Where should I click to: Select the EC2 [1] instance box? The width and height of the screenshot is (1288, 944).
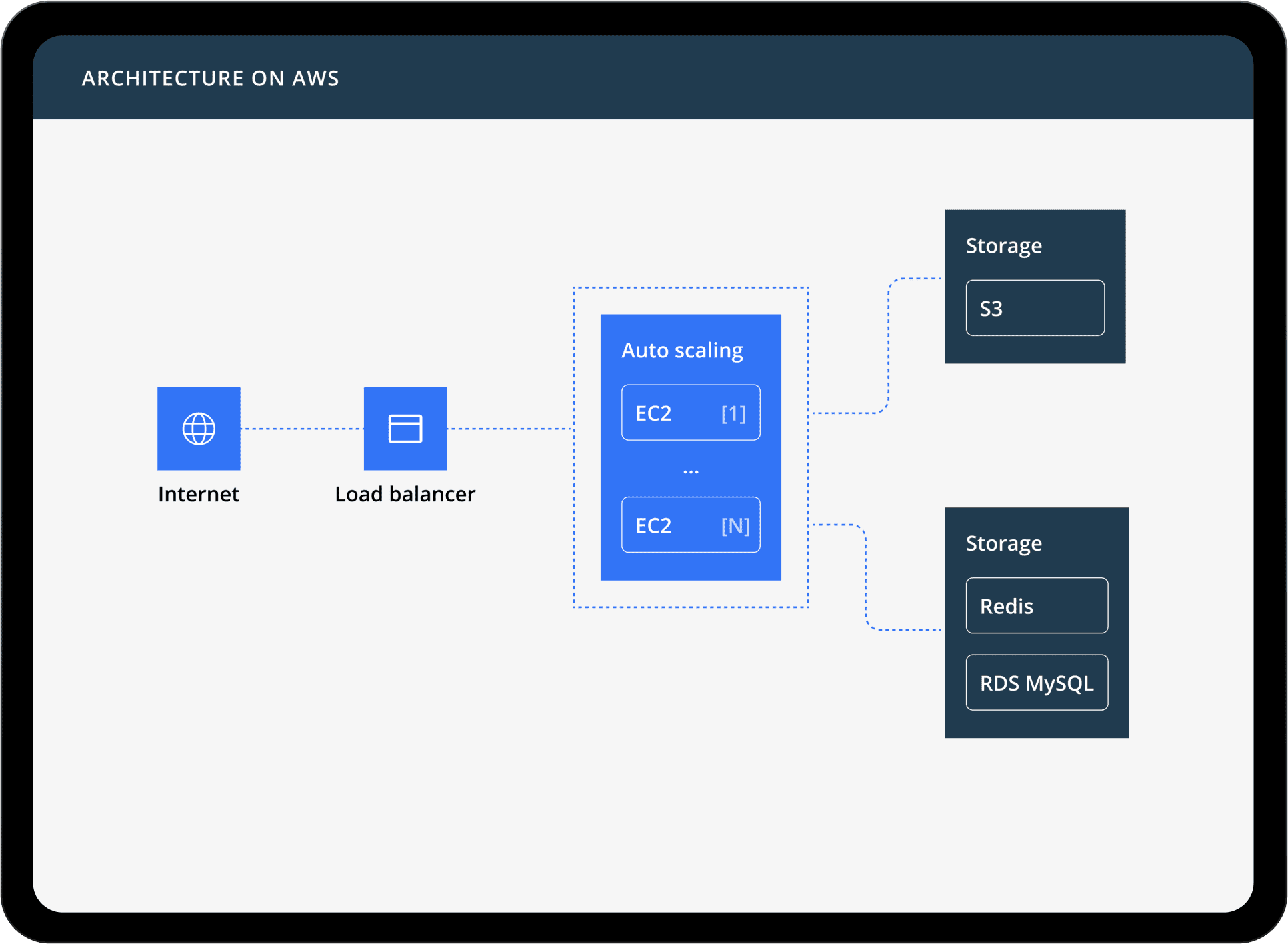(x=691, y=413)
